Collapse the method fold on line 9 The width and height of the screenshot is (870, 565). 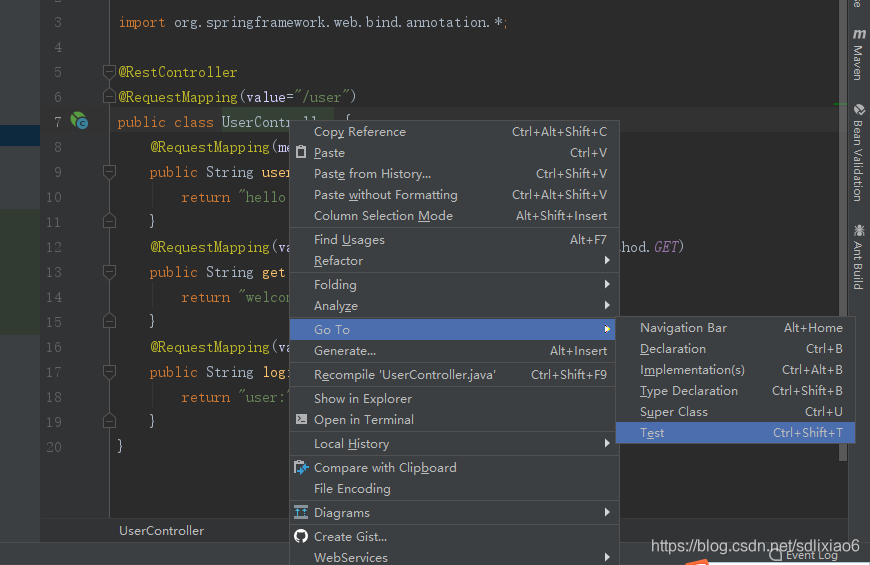coord(109,171)
